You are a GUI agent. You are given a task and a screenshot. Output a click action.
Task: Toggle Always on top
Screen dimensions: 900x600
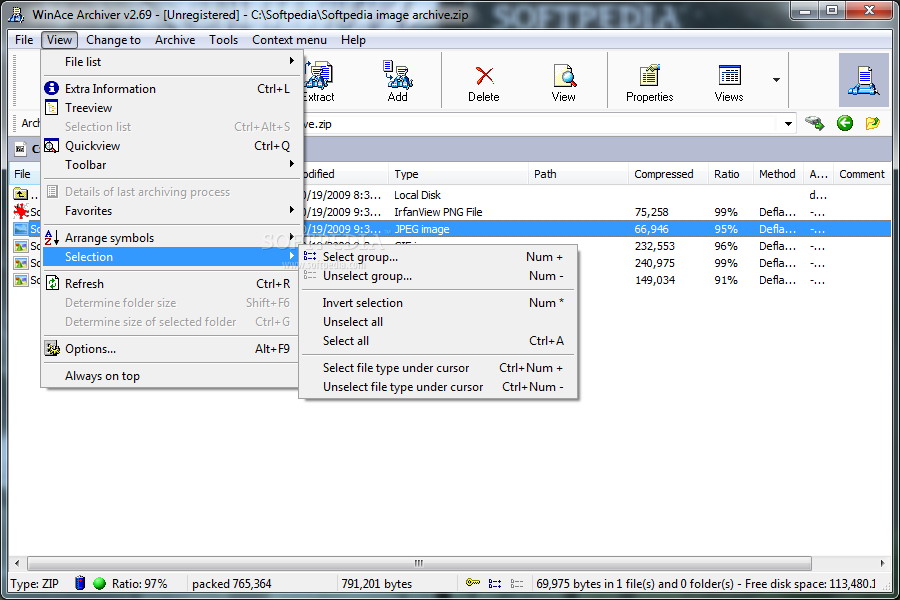pyautogui.click(x=170, y=376)
